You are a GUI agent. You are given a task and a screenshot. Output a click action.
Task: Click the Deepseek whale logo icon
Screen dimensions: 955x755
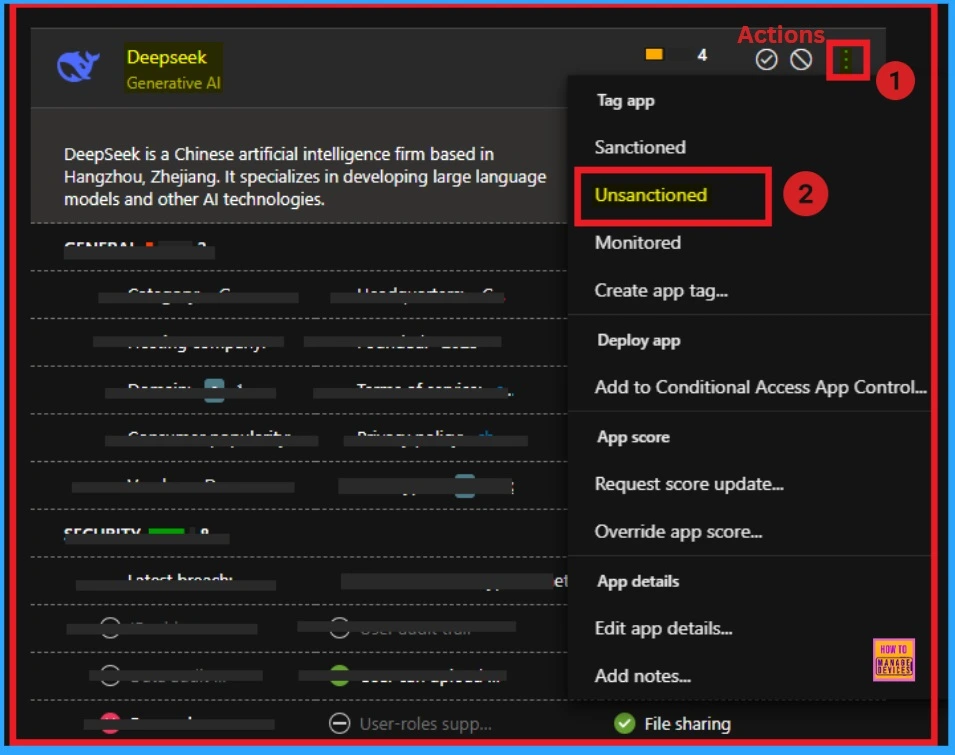(78, 66)
